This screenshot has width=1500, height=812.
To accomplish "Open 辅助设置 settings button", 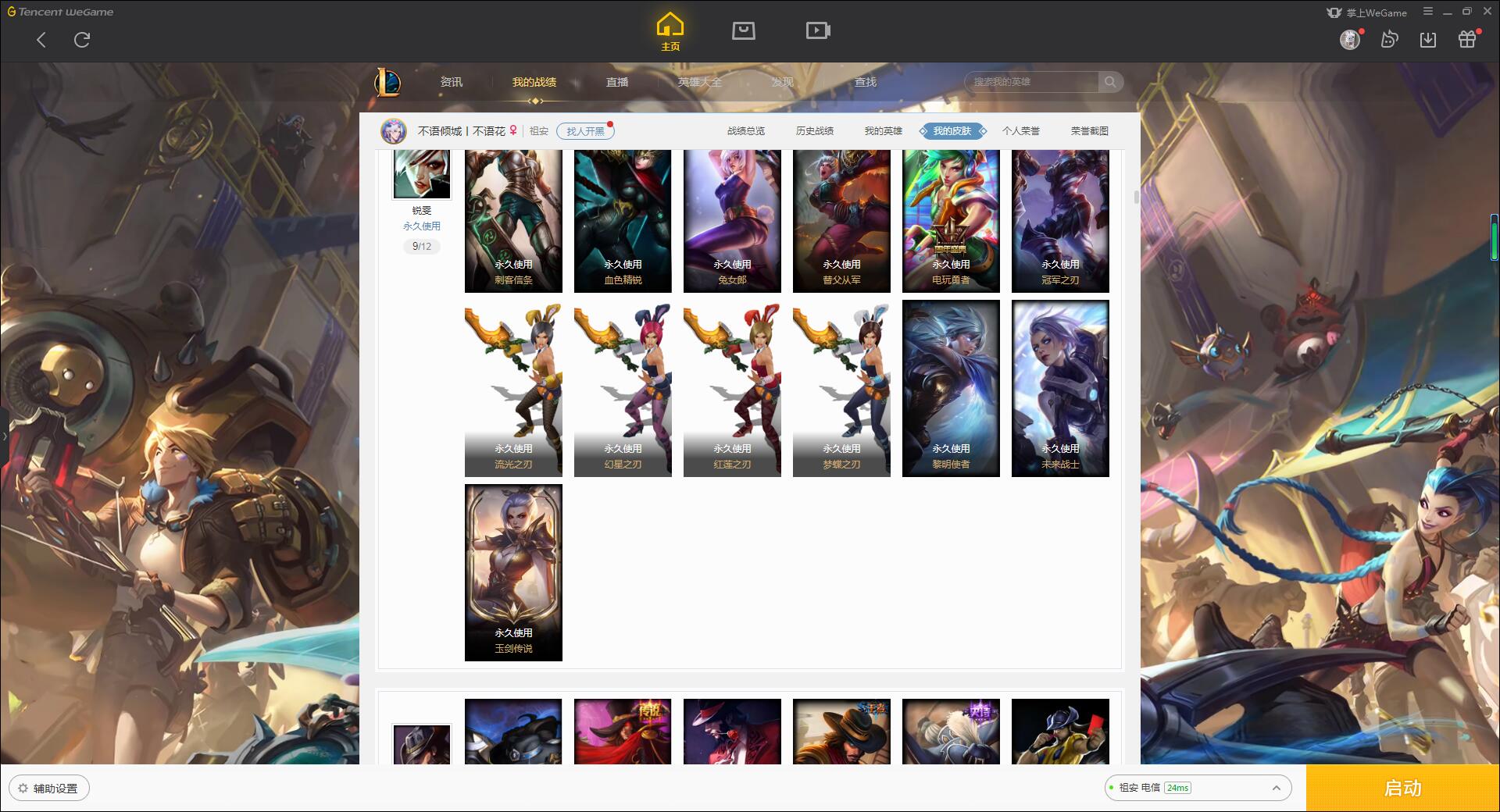I will (49, 789).
